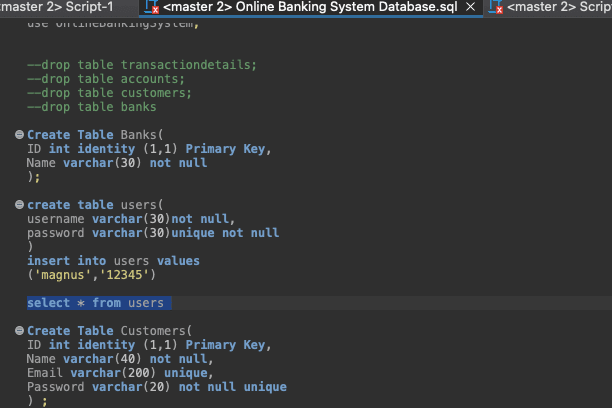Place cursor on username varchar(30) not null line

pos(130,219)
